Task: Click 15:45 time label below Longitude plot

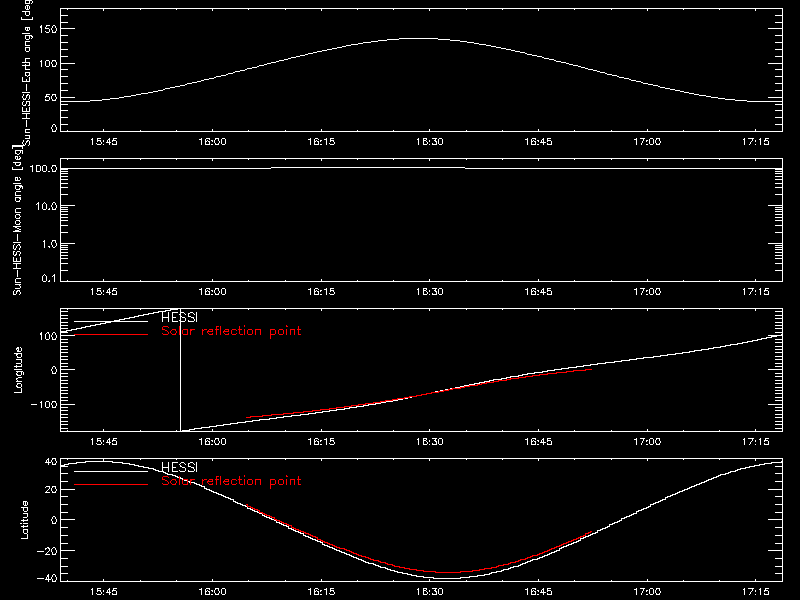Action: point(104,442)
